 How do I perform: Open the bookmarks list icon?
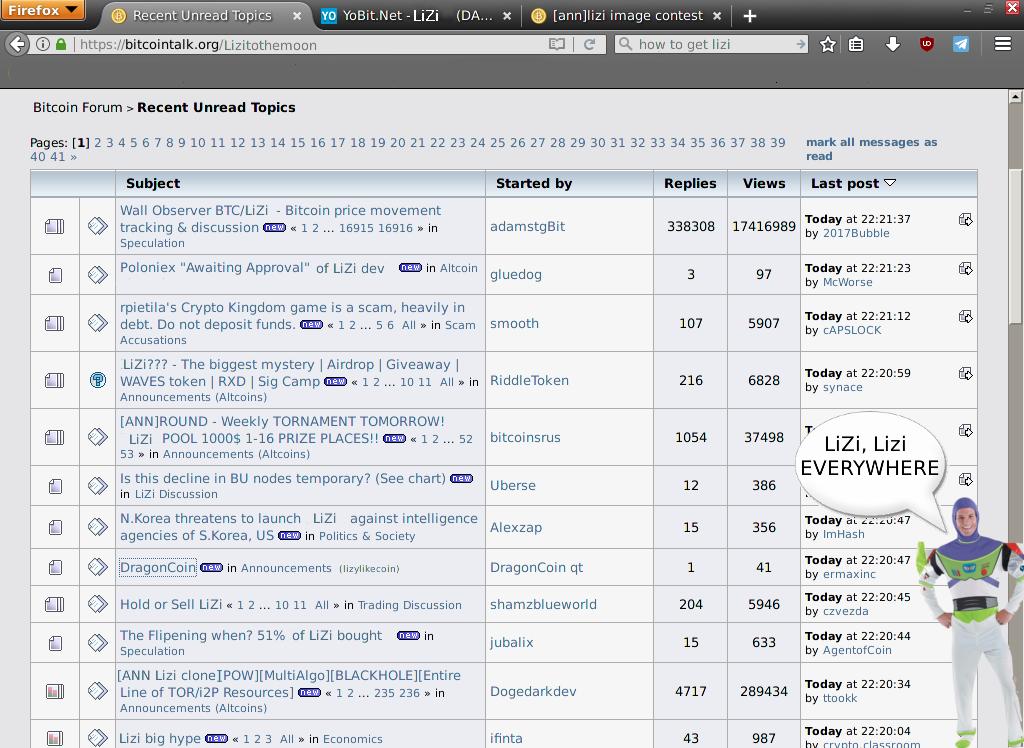856,44
